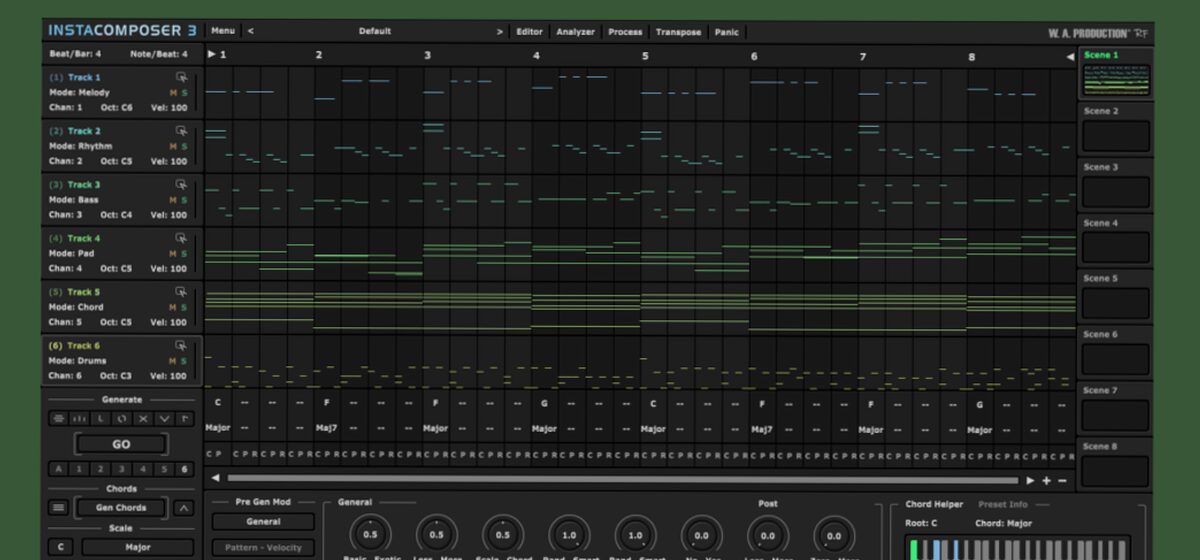This screenshot has height=560, width=1200.
Task: Mute Track 2
Action: click(x=173, y=146)
